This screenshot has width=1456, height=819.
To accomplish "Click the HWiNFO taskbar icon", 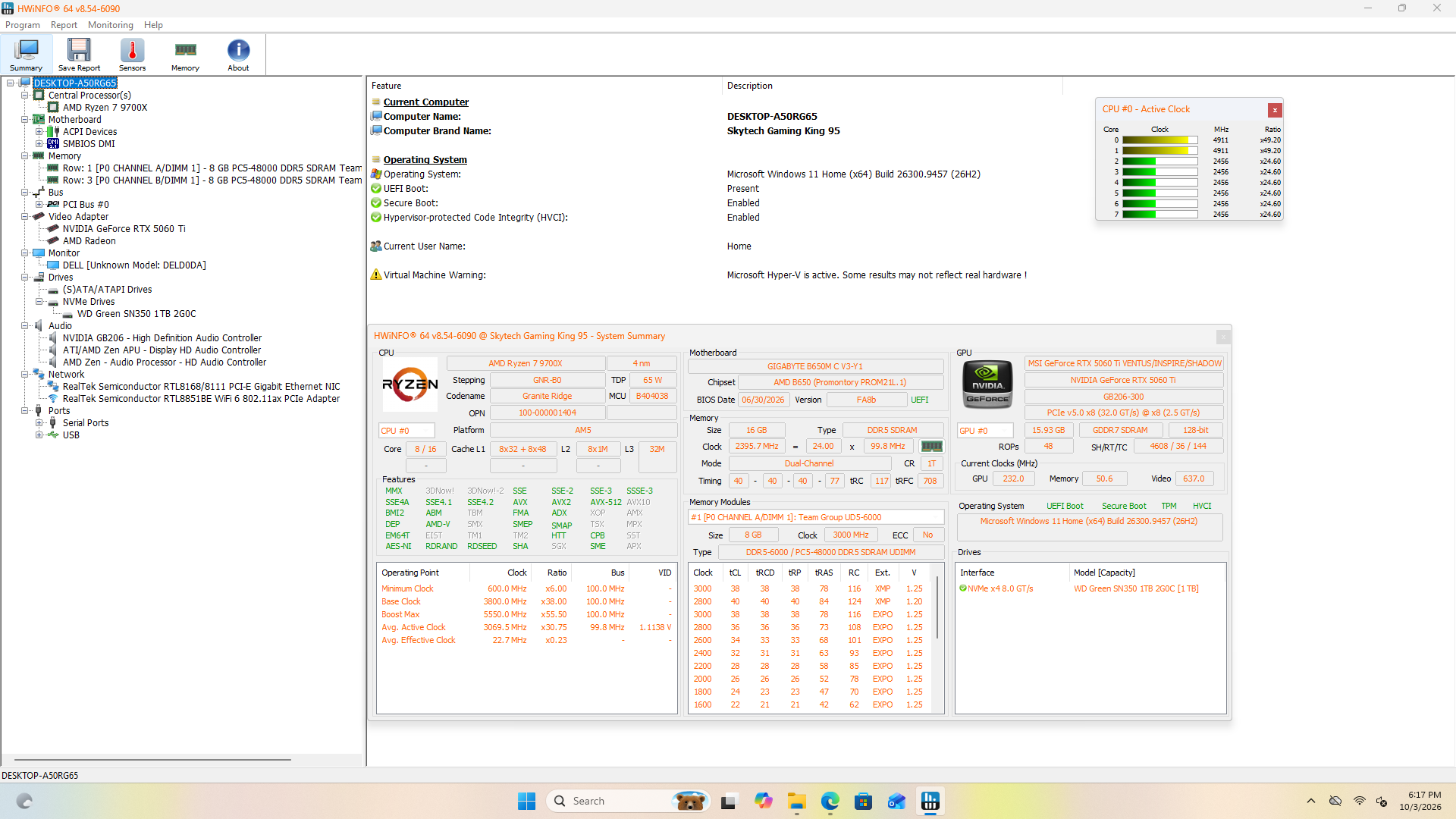I will tap(930, 801).
